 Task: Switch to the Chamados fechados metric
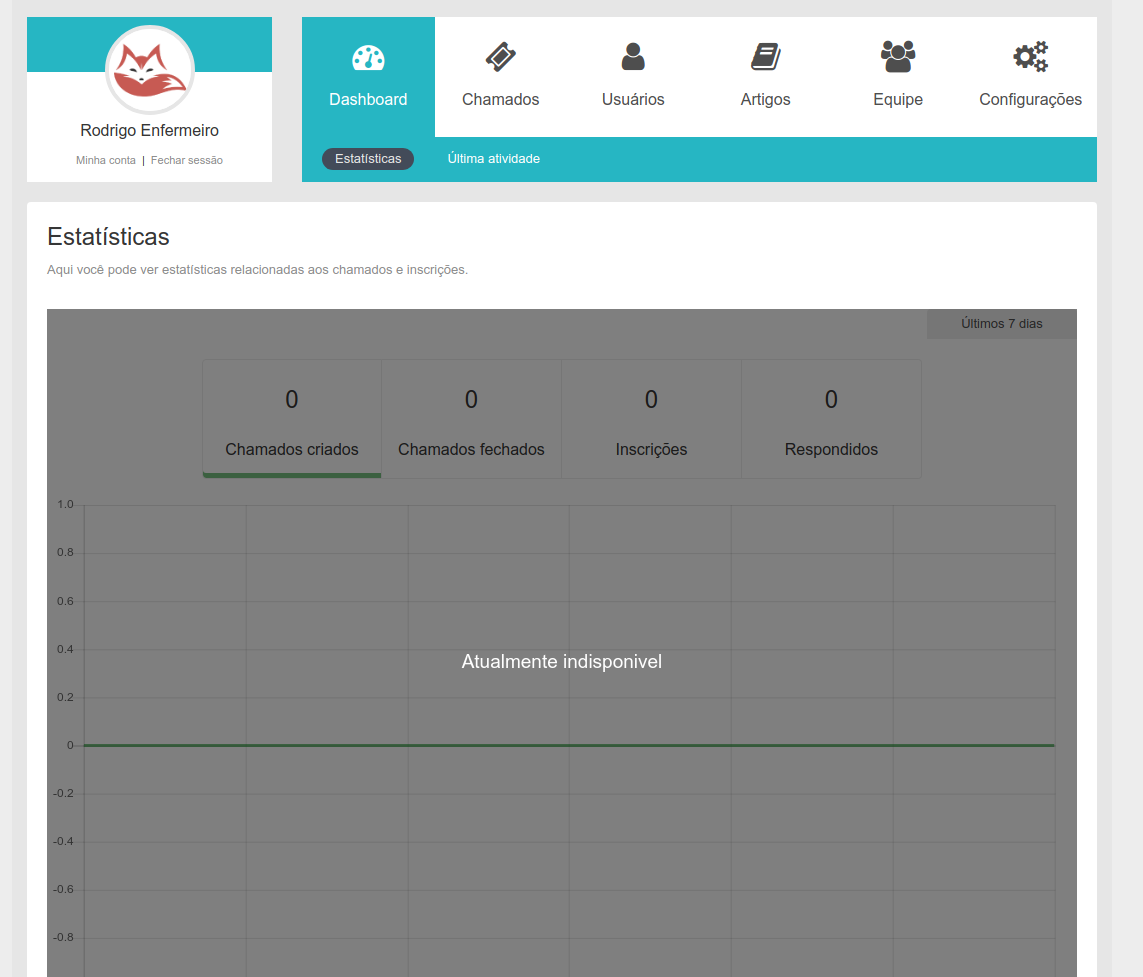471,418
